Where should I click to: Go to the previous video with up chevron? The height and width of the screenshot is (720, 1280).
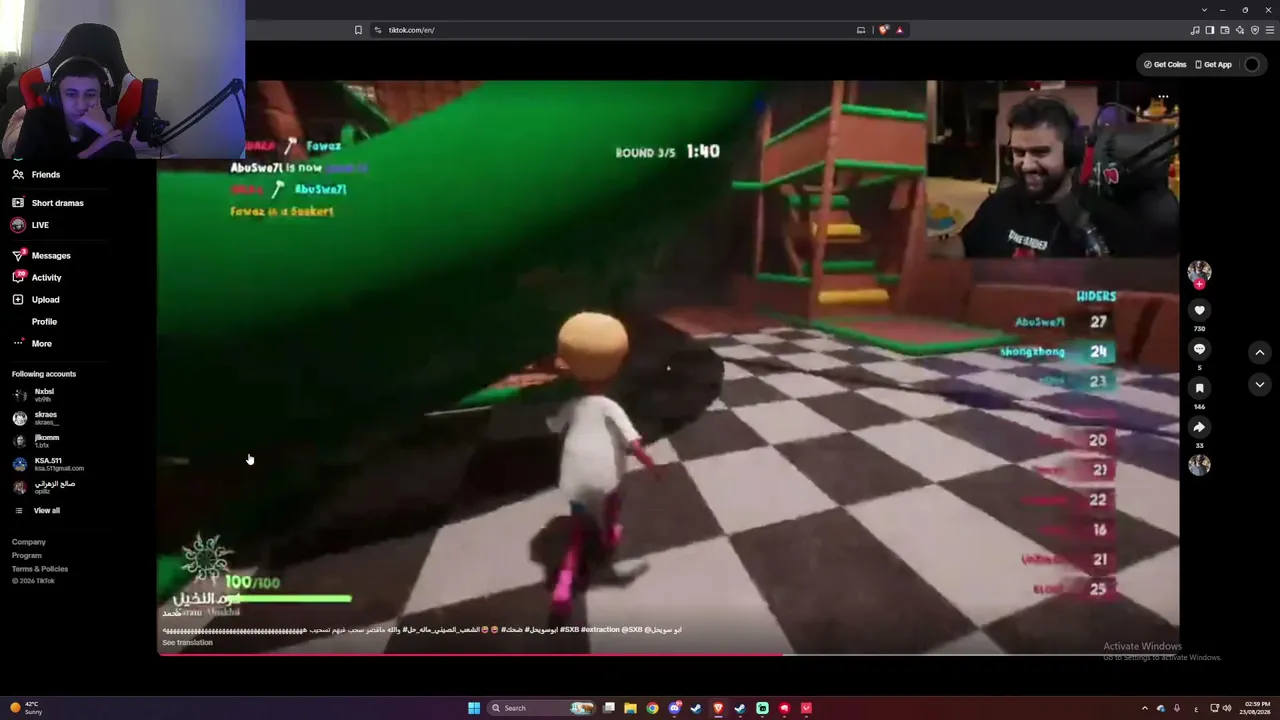coord(1260,352)
